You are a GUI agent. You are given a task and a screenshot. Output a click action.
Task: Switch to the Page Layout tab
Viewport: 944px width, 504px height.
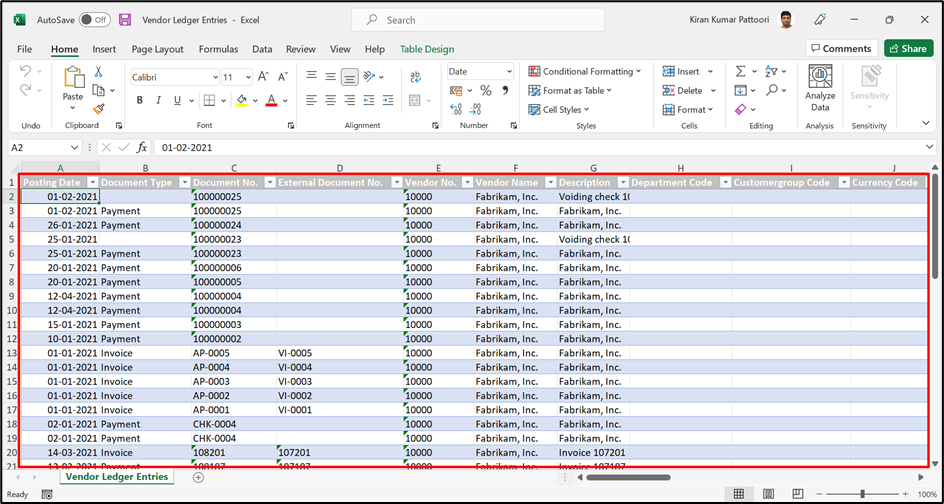click(x=158, y=49)
